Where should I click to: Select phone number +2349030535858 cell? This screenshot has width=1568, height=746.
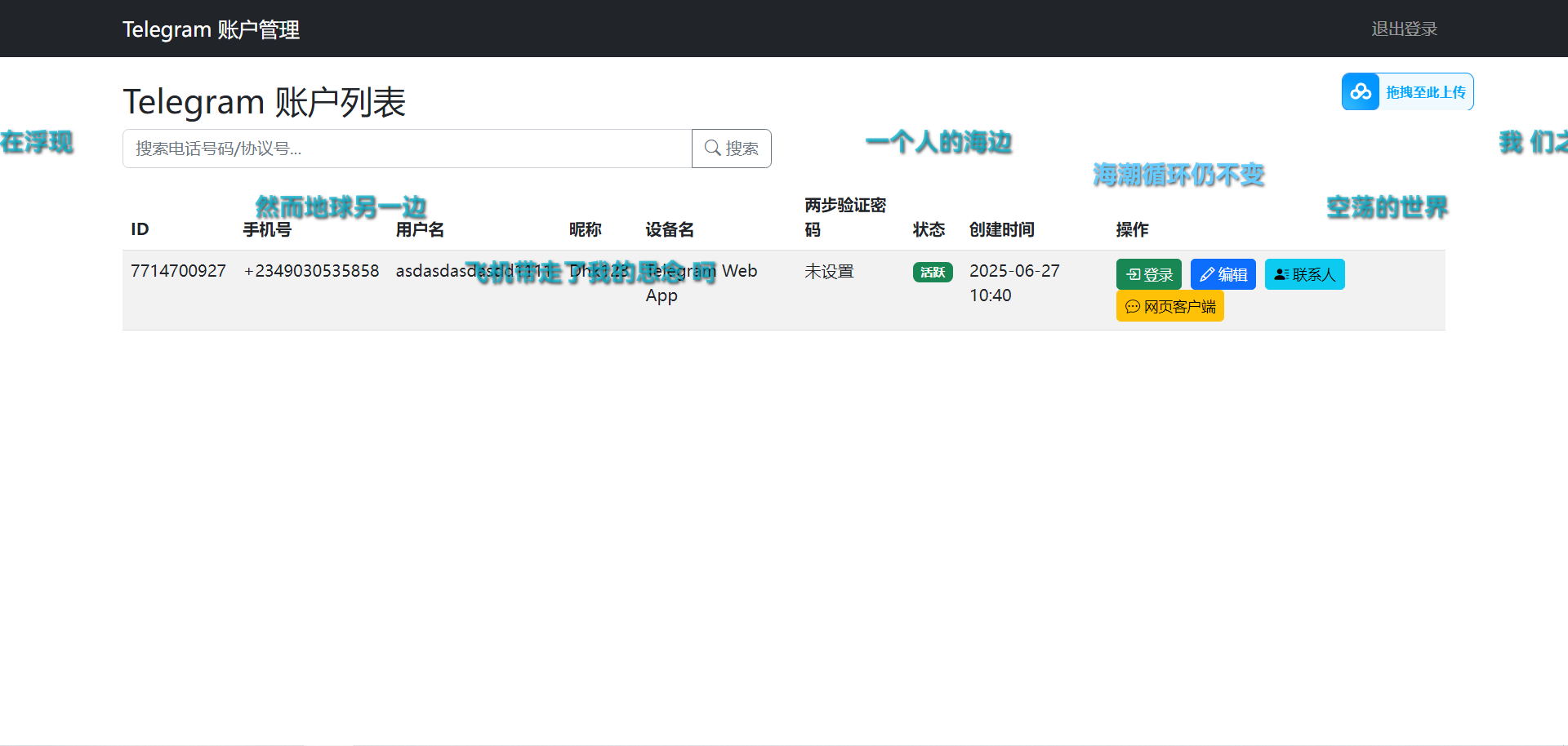tap(311, 271)
